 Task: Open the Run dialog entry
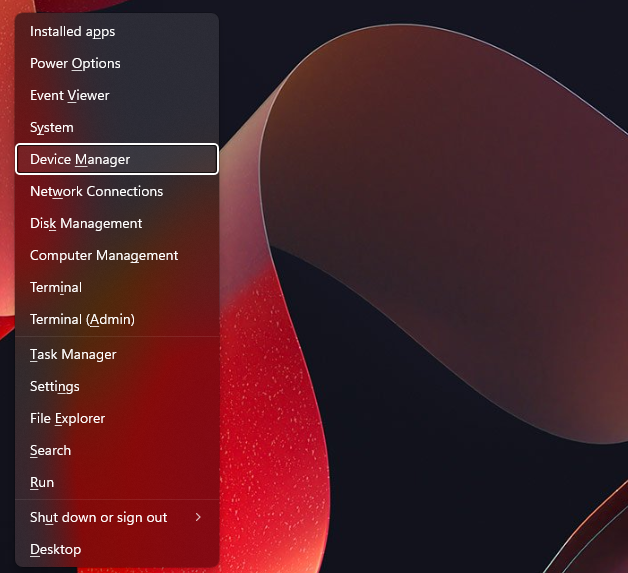(117, 483)
